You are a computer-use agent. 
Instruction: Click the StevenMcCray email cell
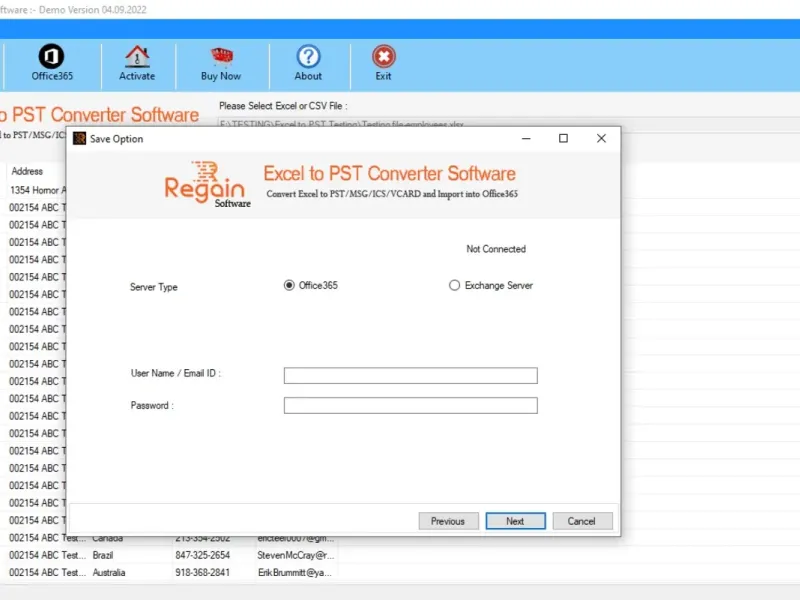pyautogui.click(x=296, y=555)
